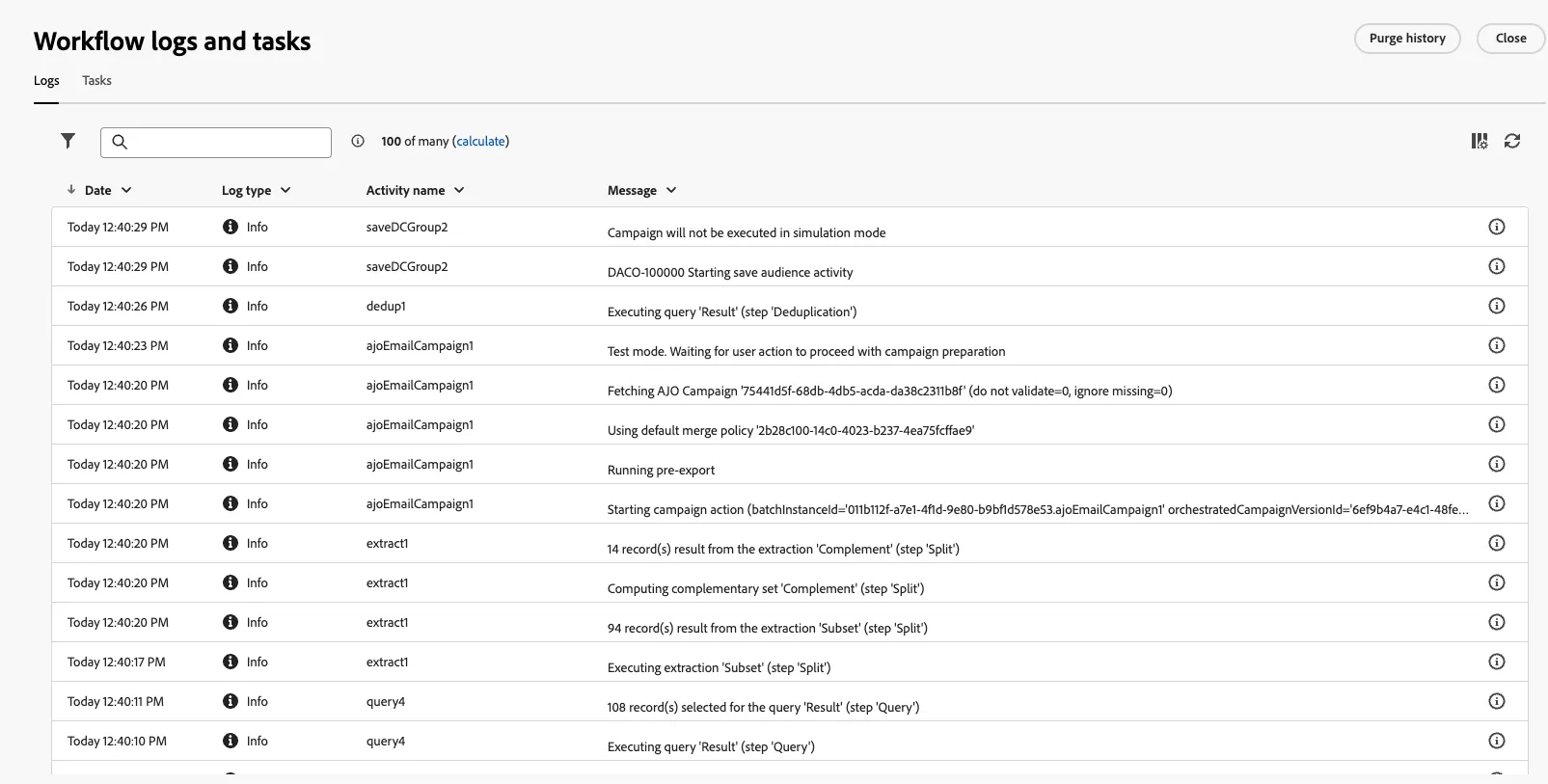Screen dimensions: 1548x784
Task: Click the 'Today 12:40:11 PM' date cell
Action: click(116, 701)
